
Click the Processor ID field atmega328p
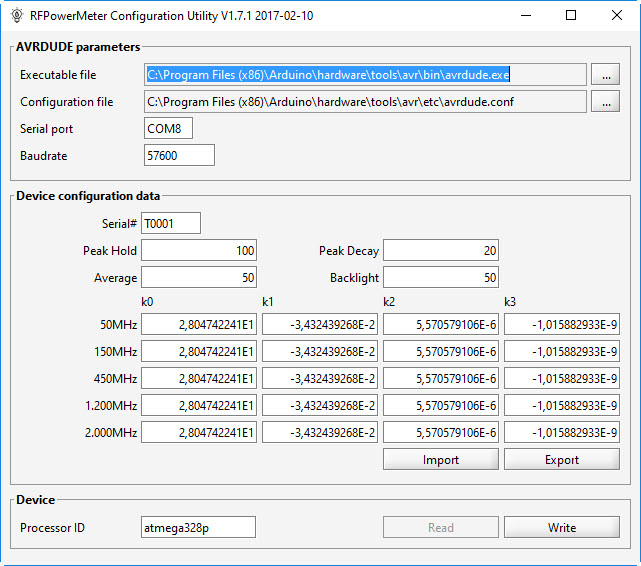tap(199, 527)
